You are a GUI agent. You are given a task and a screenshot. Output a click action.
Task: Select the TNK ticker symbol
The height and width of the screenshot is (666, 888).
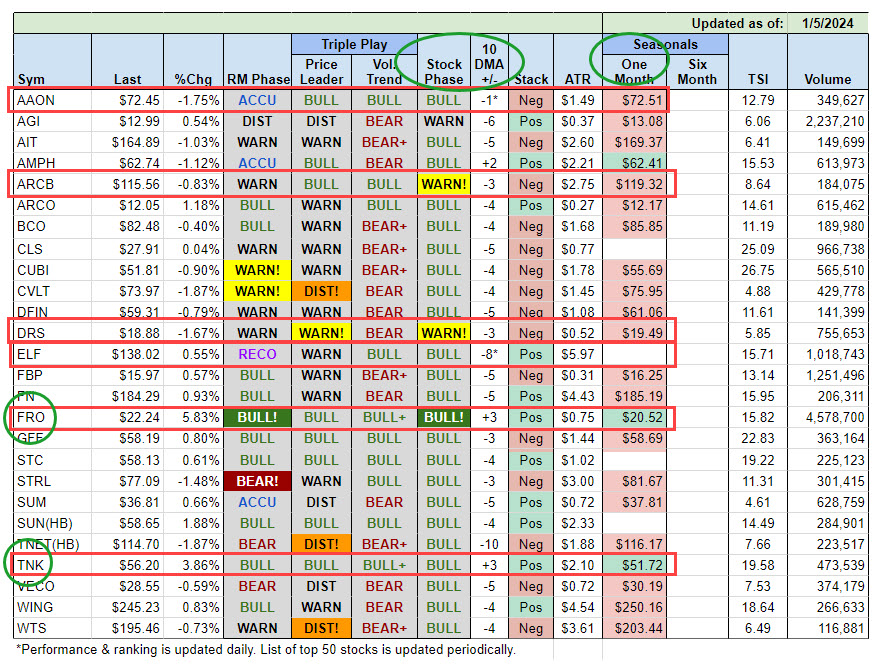click(30, 565)
